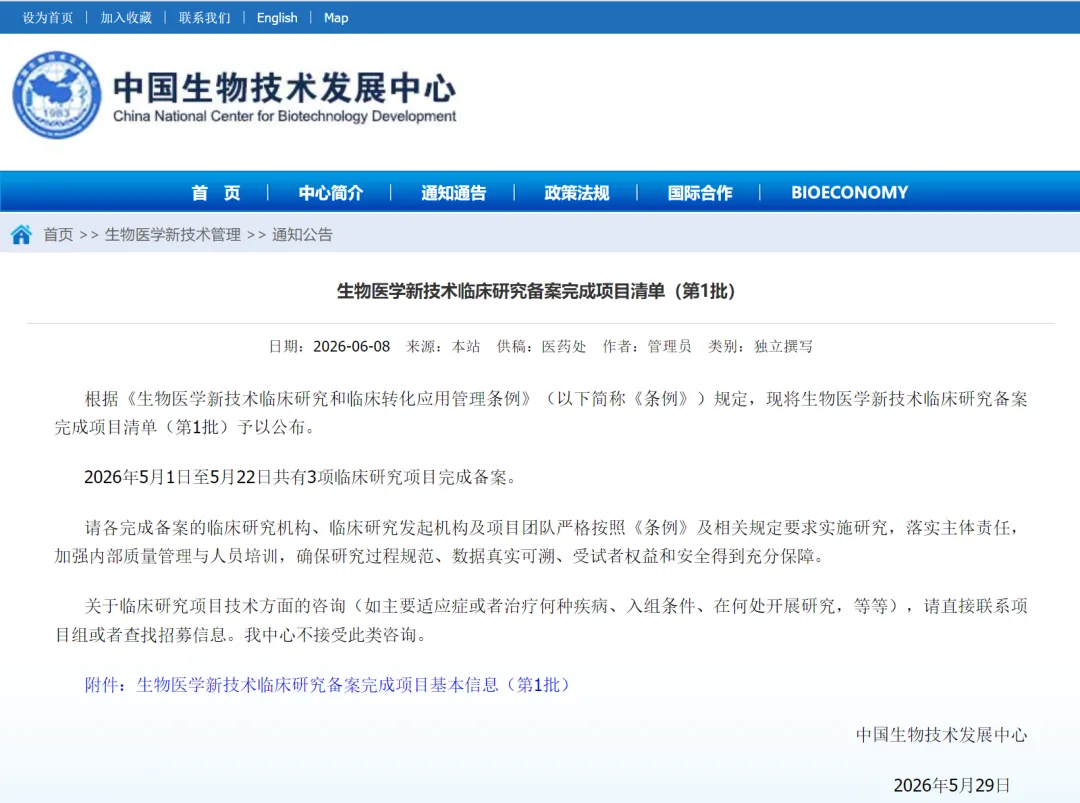Open the 联系我们 contact link

point(205,18)
